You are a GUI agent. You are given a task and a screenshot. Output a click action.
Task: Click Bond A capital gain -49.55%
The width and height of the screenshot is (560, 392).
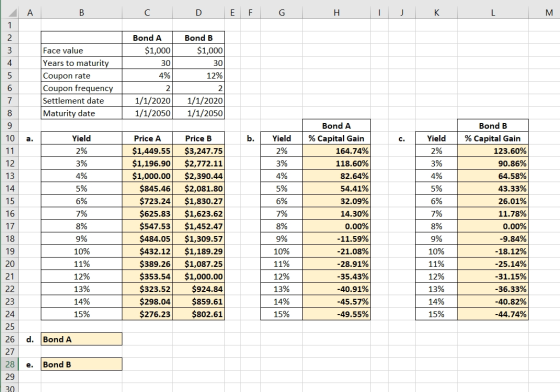[x=336, y=314]
